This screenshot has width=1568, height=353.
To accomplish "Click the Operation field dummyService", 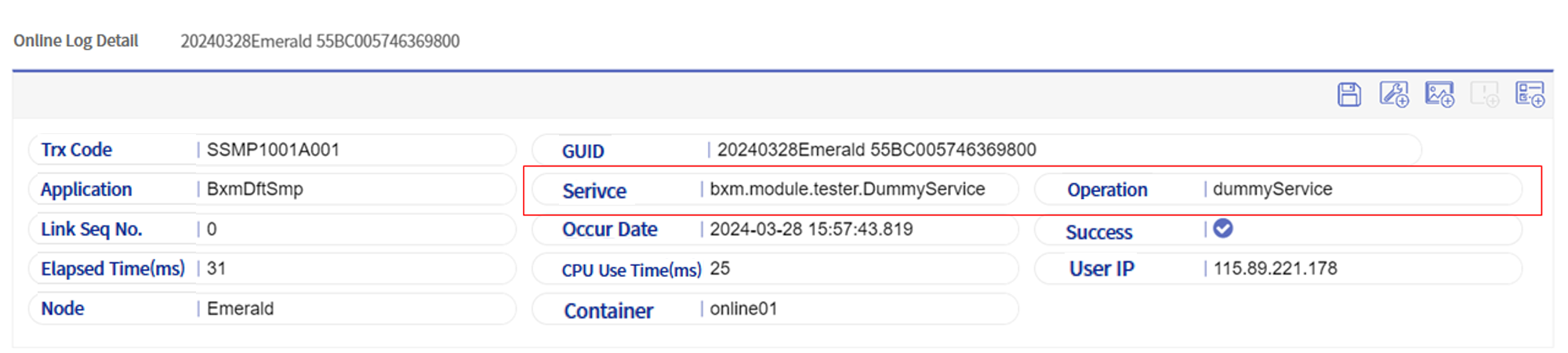I will (x=1272, y=189).
